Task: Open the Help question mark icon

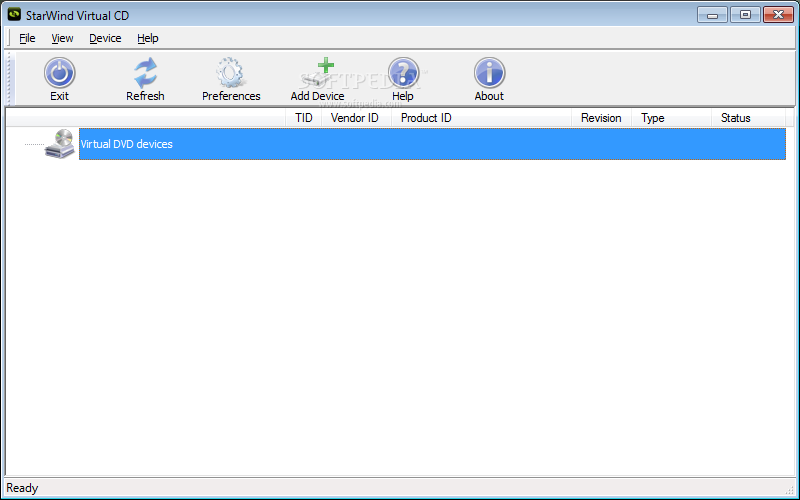Action: [403, 72]
